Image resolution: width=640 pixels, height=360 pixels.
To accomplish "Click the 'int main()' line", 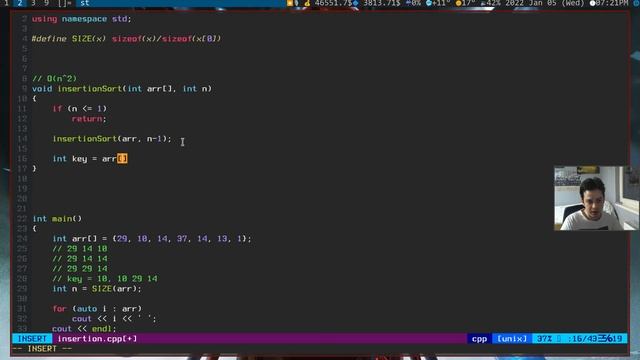I will (x=57, y=219).
